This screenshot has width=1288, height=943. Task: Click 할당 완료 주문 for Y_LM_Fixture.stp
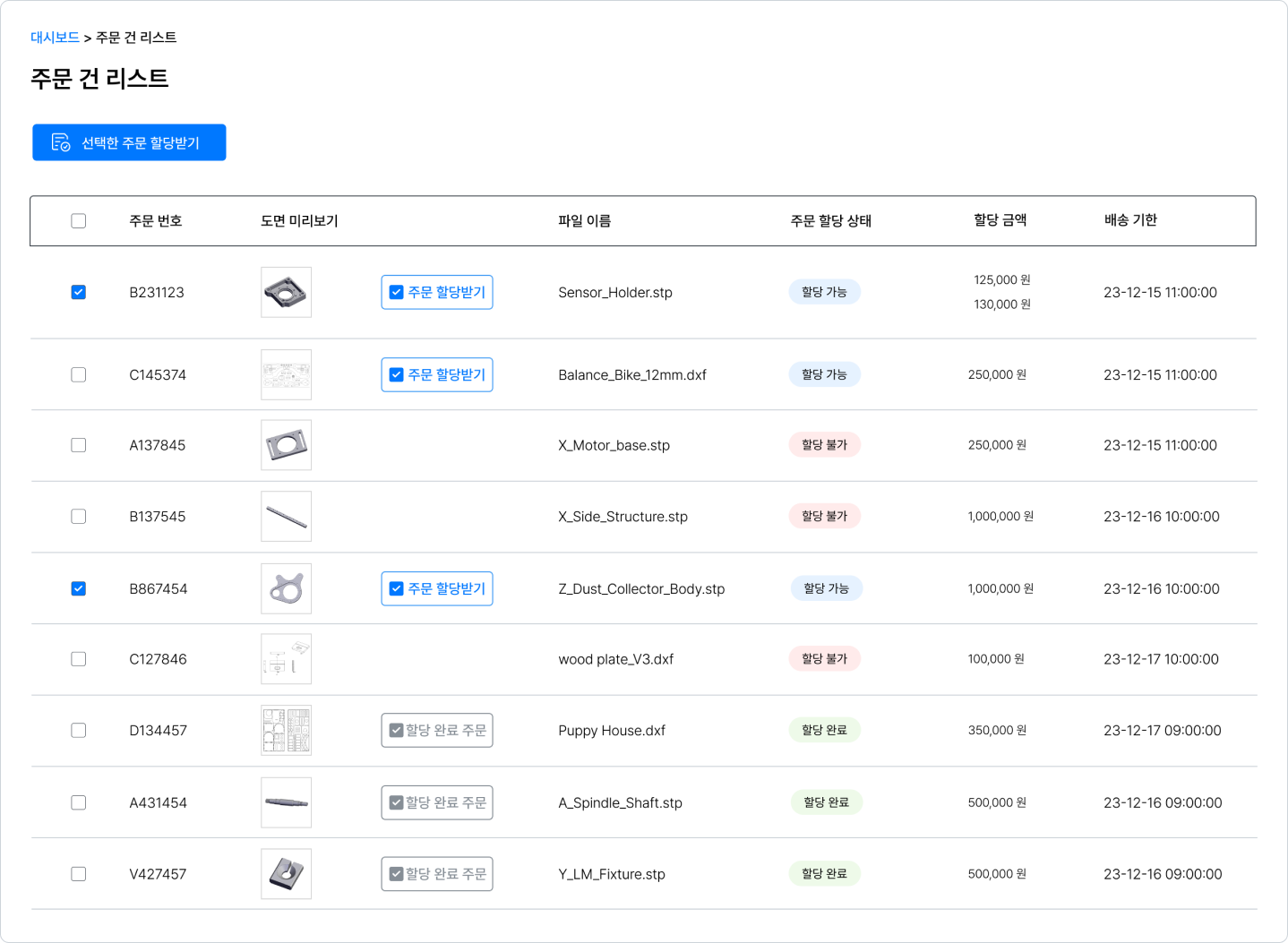pos(437,874)
